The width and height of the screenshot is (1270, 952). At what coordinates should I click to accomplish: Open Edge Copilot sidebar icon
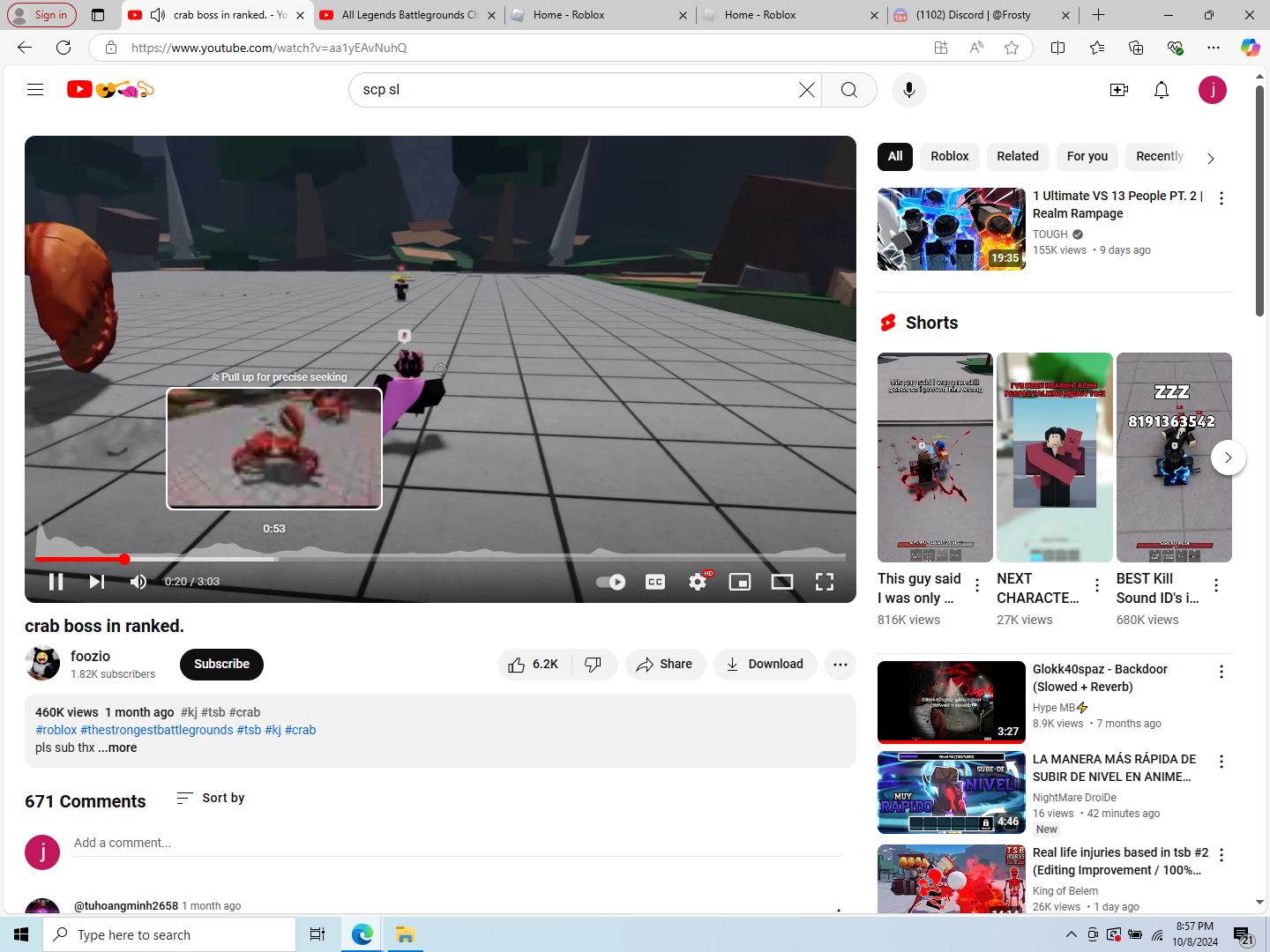point(1250,48)
